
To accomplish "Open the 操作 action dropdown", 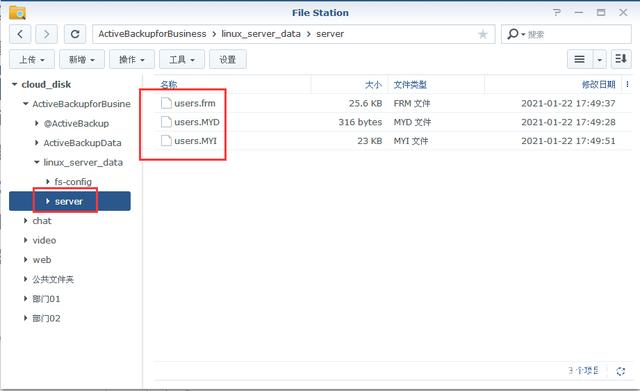I will [x=132, y=60].
